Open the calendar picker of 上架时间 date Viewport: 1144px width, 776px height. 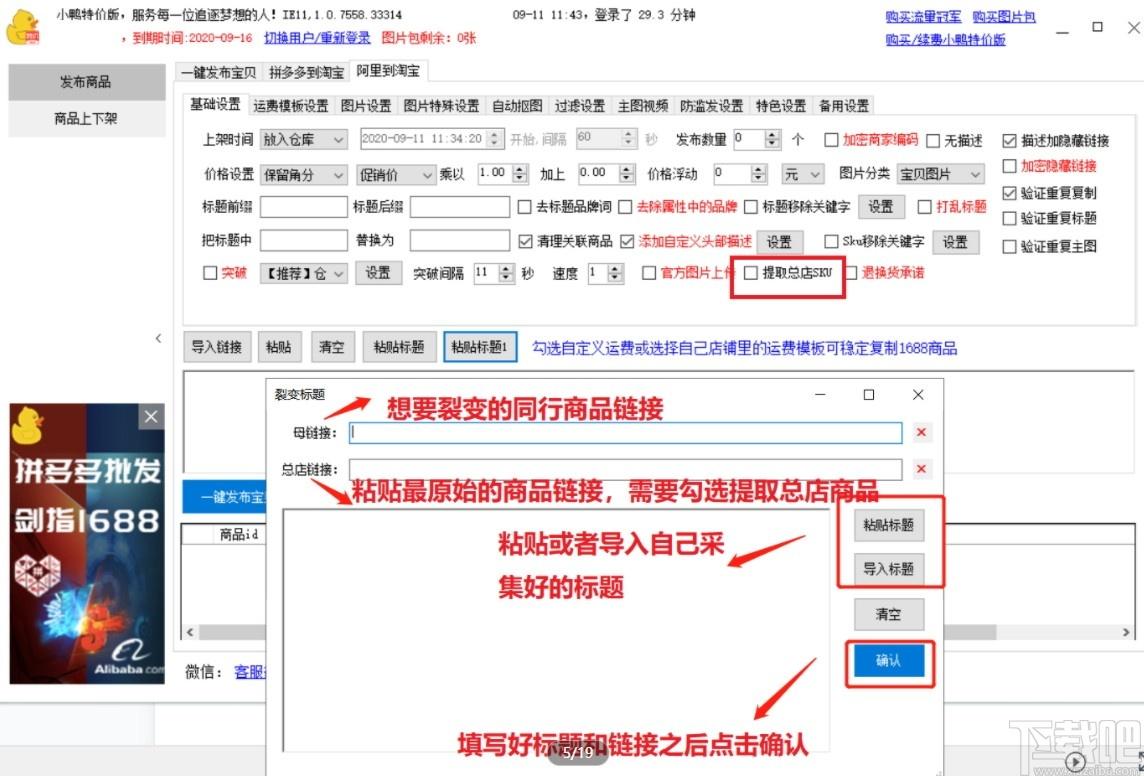click(x=495, y=139)
